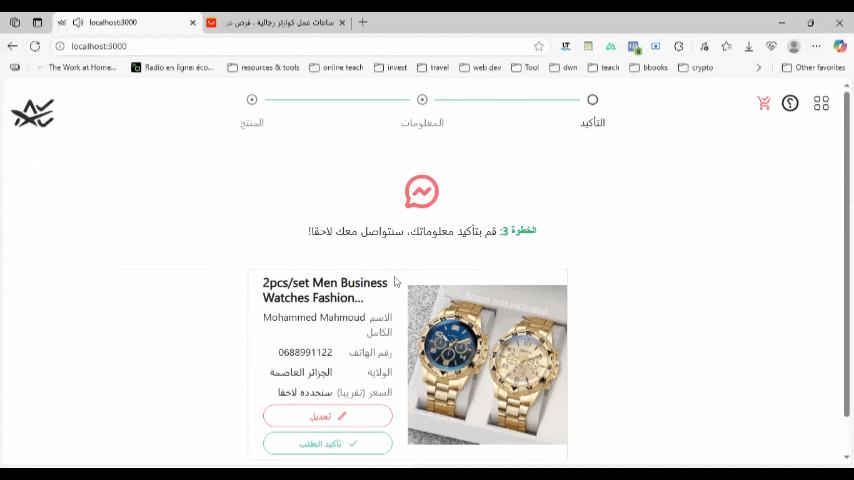
Task: Open the resources & tools bookmark folder
Action: pyautogui.click(x=264, y=68)
